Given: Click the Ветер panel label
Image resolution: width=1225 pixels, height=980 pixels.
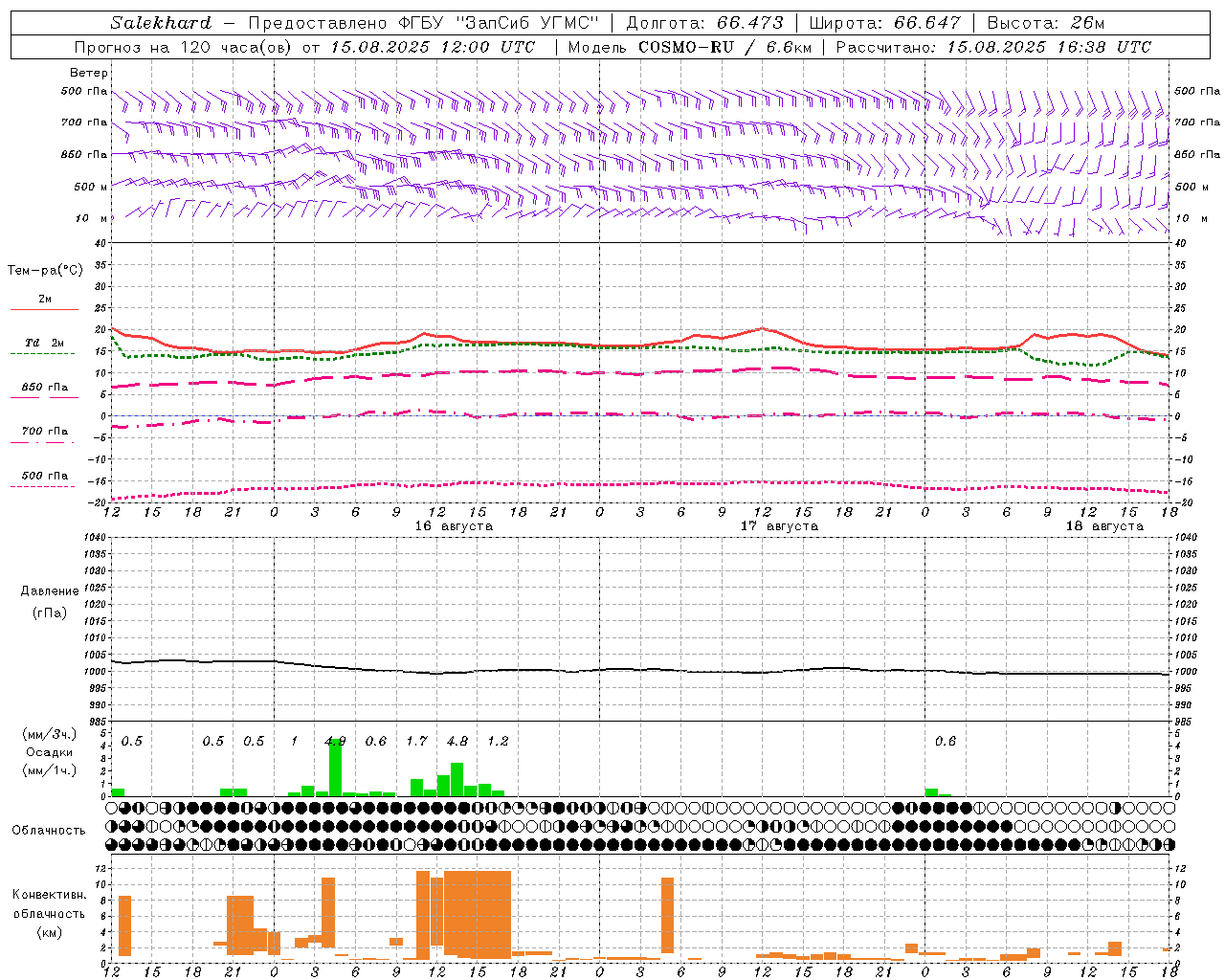Looking at the screenshot, I should tap(89, 73).
